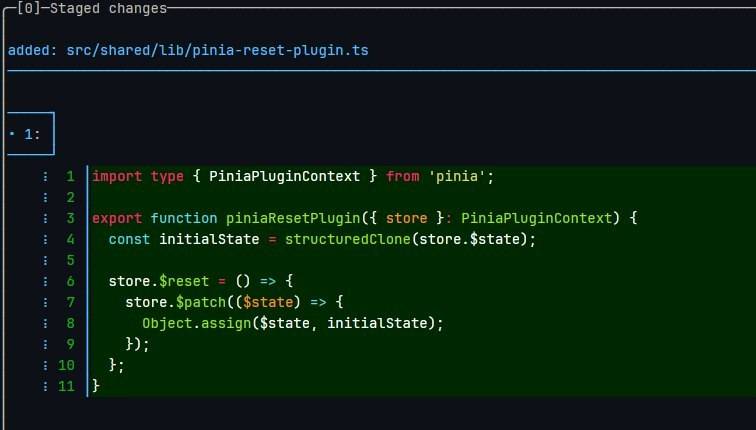Click the 'pinia' string literal
Viewport: 756px width, 430px height.
tap(457, 176)
